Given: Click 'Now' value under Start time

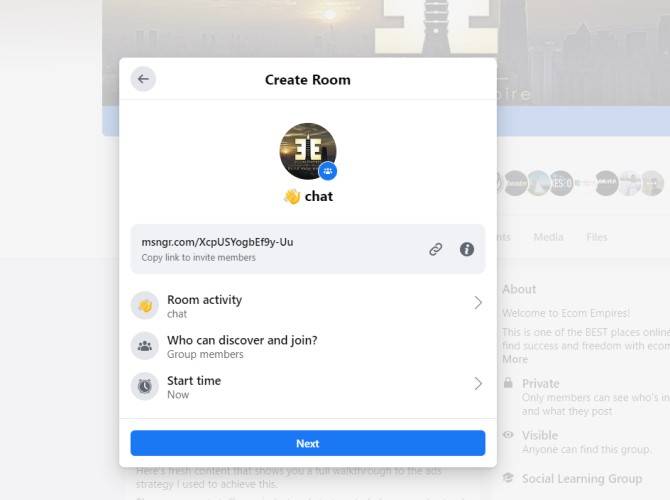Looking at the screenshot, I should [x=178, y=395].
